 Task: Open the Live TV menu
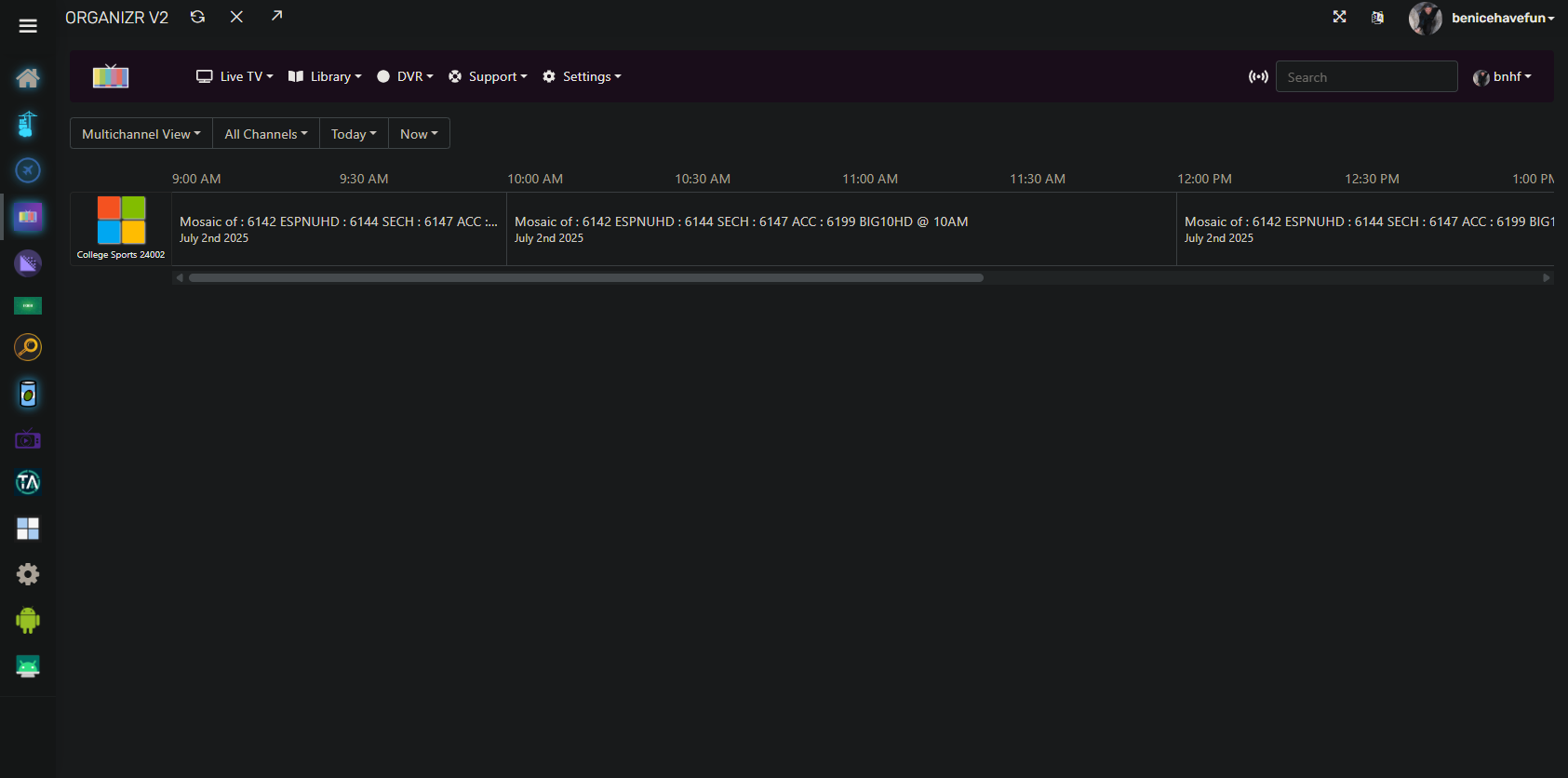pyautogui.click(x=235, y=76)
